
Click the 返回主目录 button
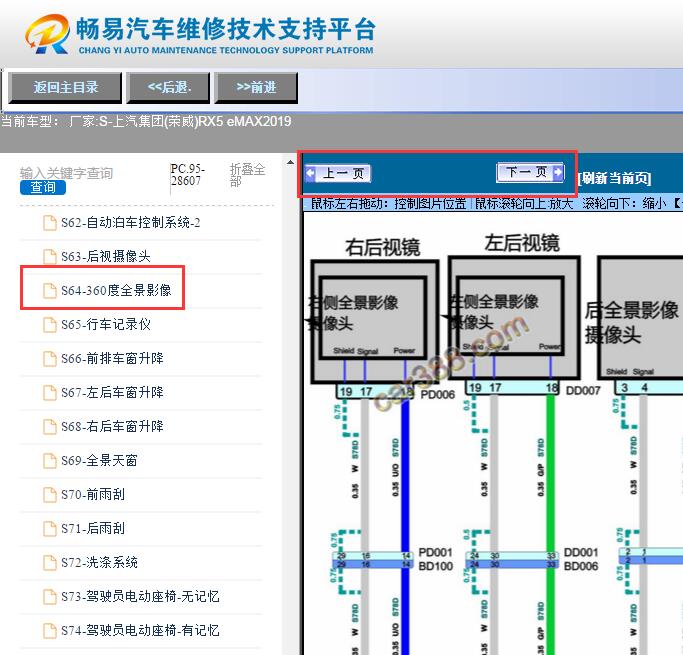point(65,88)
